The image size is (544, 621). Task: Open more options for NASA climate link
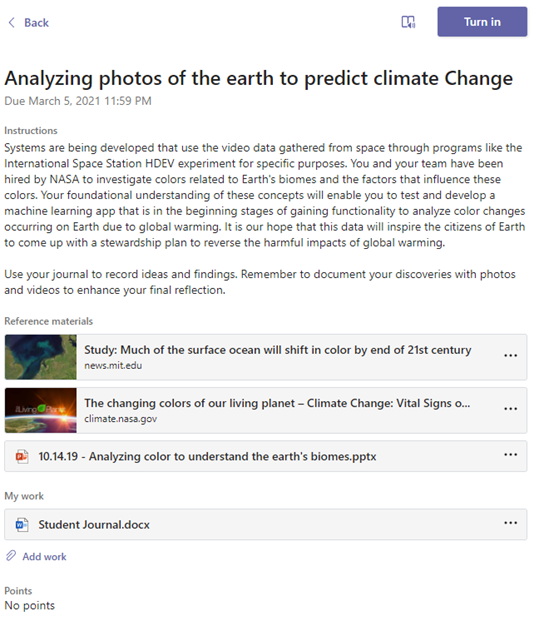[x=510, y=408]
